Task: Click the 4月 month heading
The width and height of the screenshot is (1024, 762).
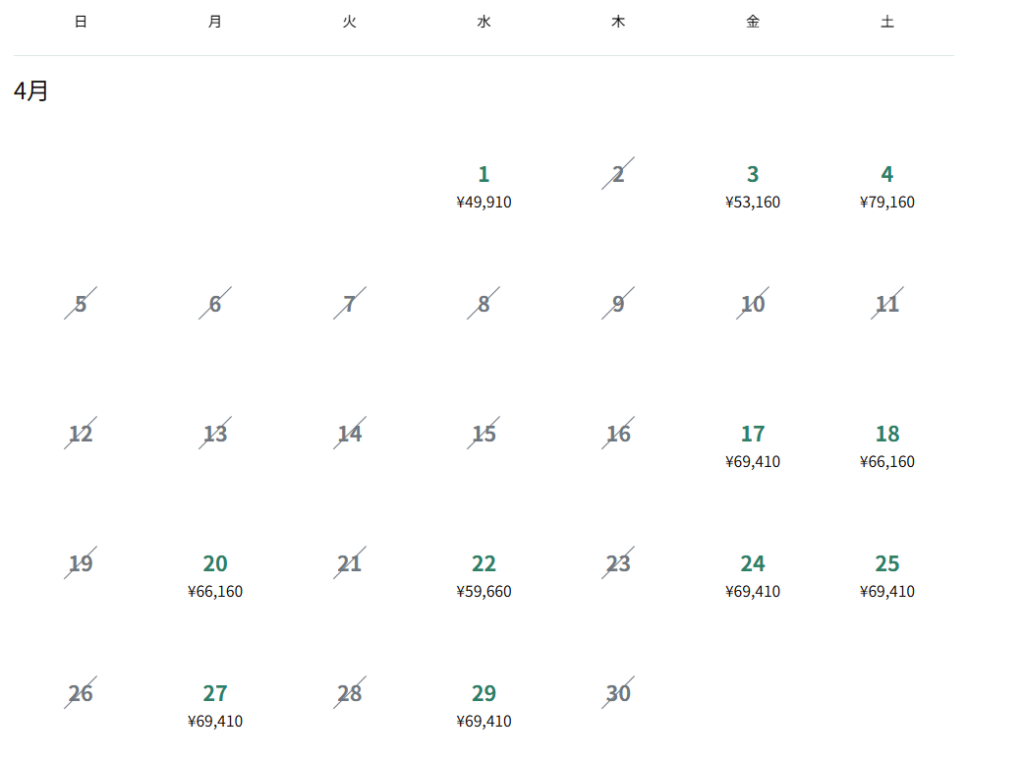Action: click(x=31, y=91)
